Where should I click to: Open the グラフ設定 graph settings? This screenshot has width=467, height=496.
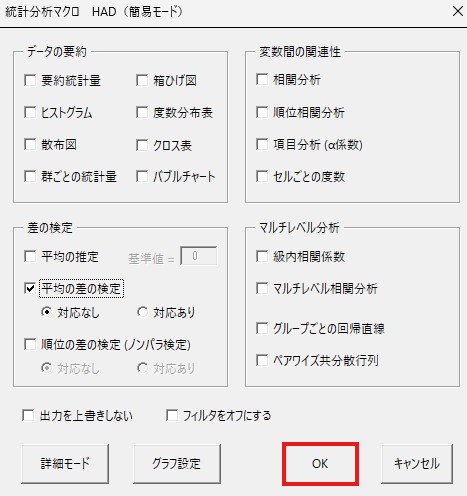coord(177,464)
